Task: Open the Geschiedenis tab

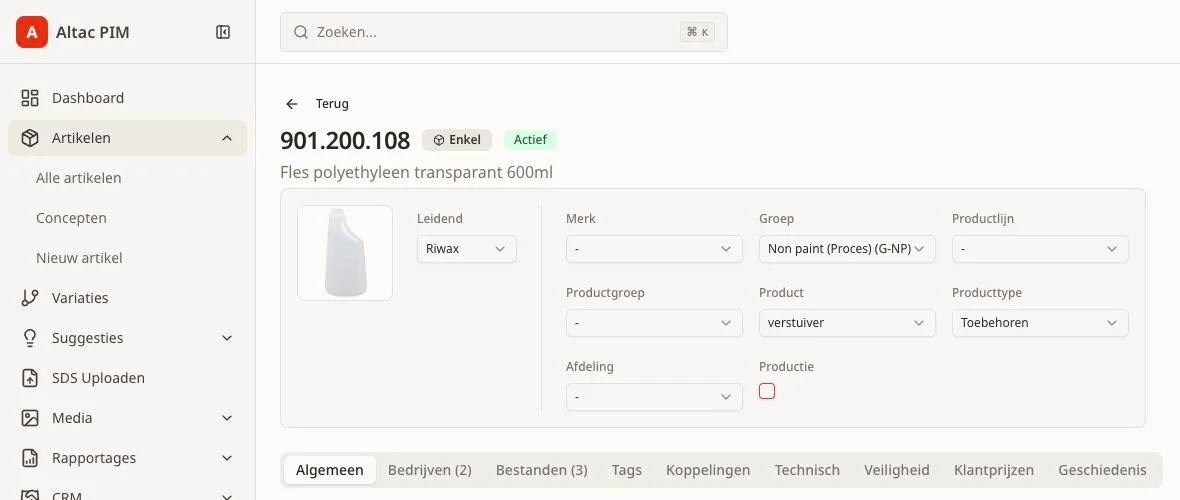Action: tap(1102, 470)
